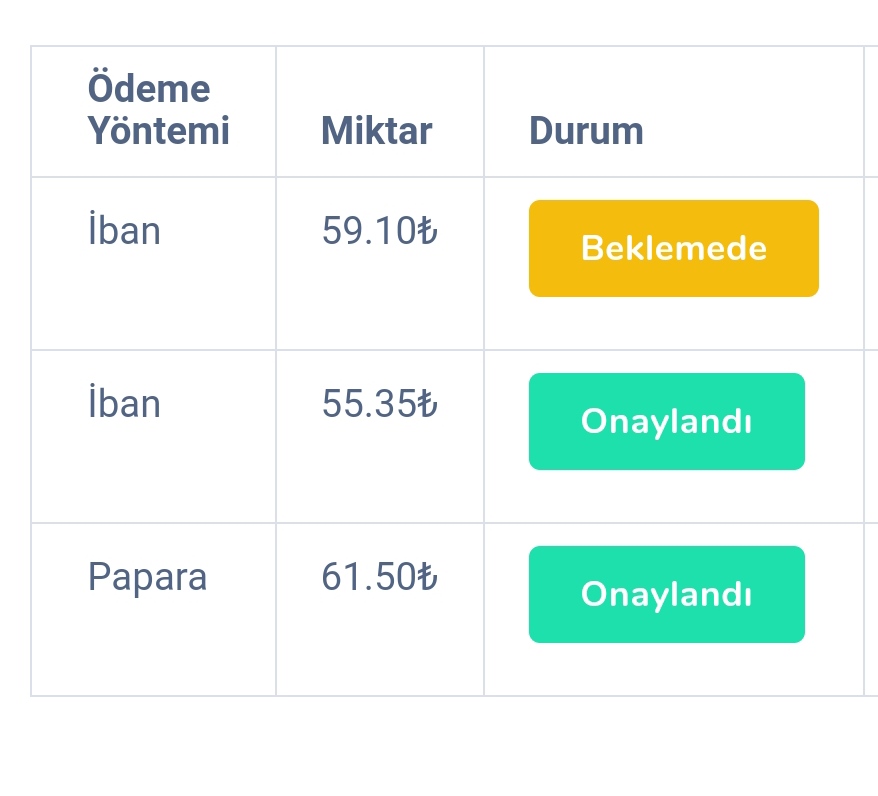
Task: Click the 59.10₺ amount
Action: pos(379,230)
